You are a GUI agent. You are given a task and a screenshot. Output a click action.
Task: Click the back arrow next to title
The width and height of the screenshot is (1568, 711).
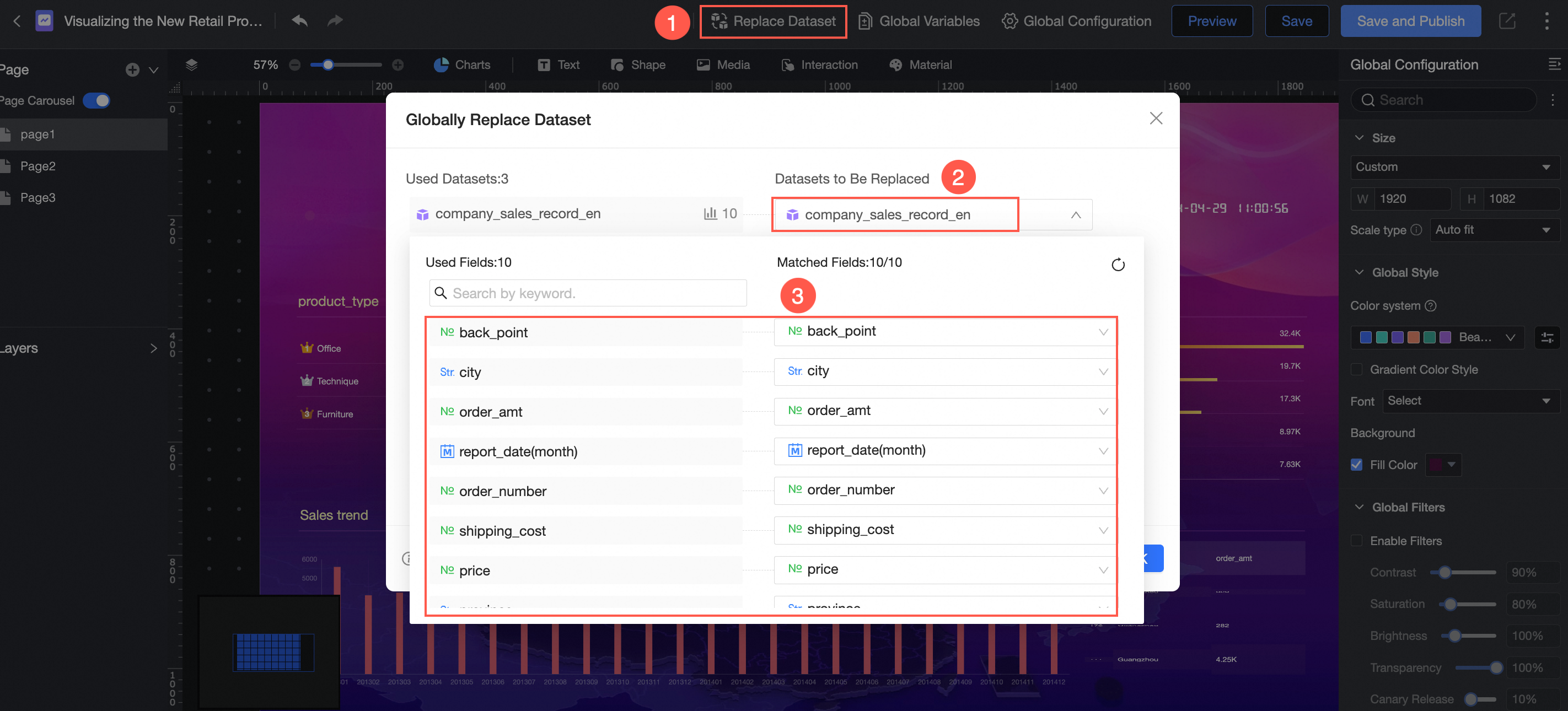(17, 21)
